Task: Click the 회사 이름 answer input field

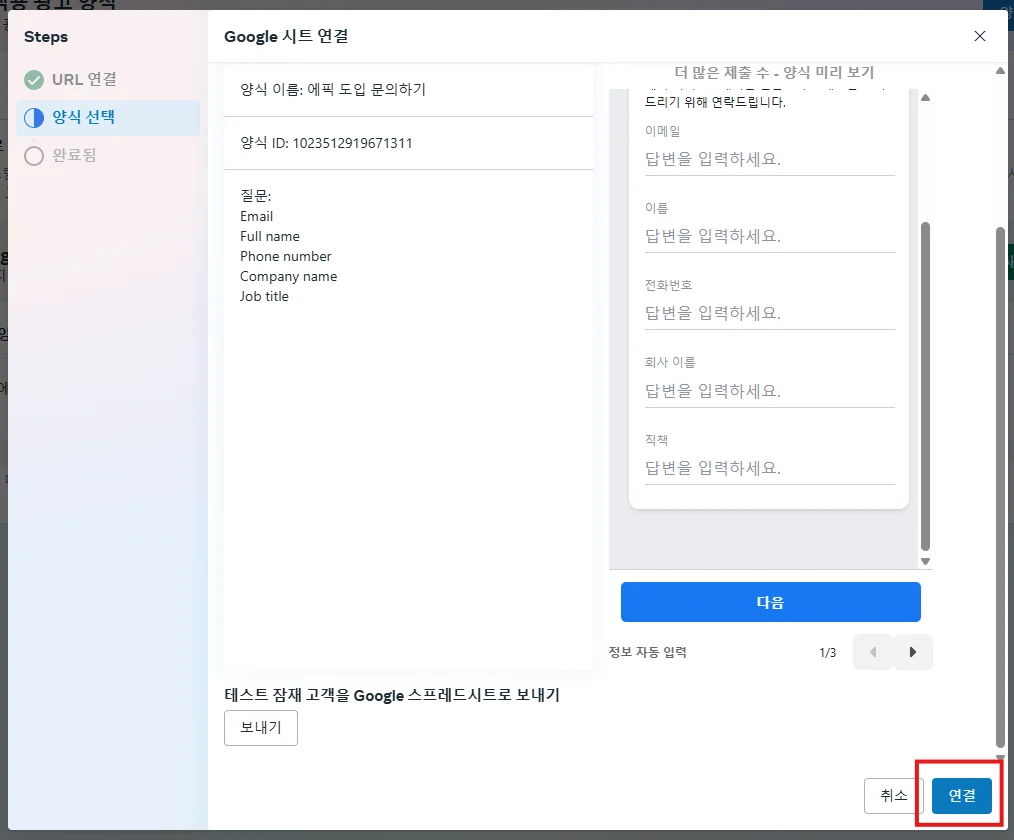Action: tap(770, 391)
